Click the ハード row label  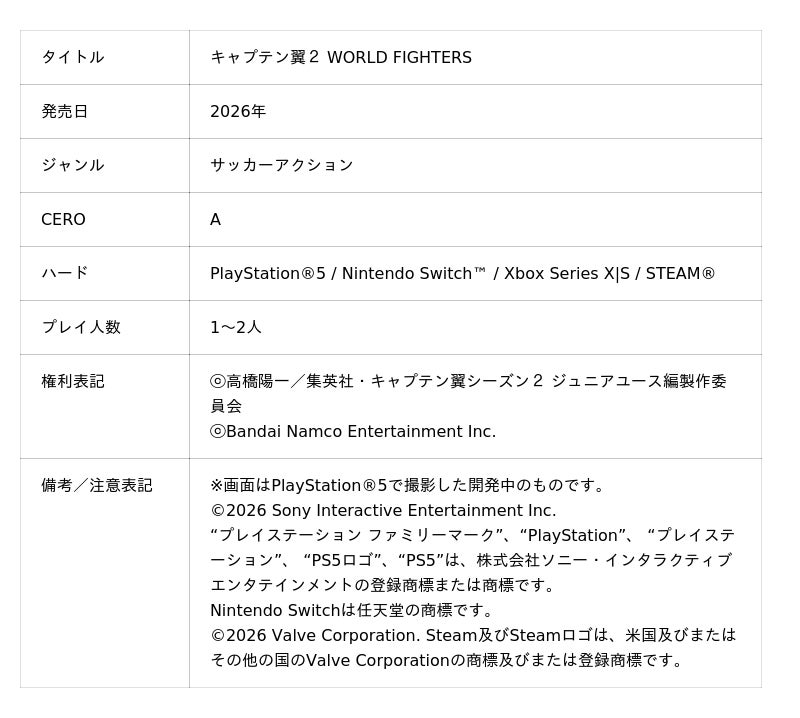[64, 273]
